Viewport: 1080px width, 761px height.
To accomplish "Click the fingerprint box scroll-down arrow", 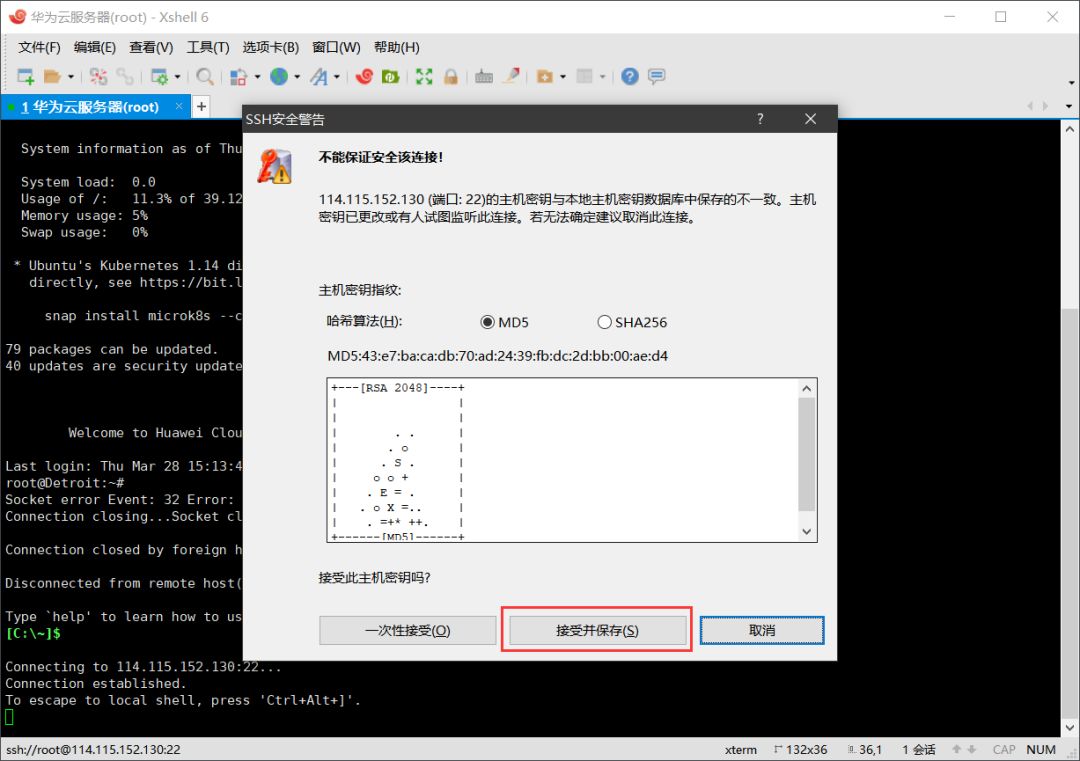I will pos(807,532).
